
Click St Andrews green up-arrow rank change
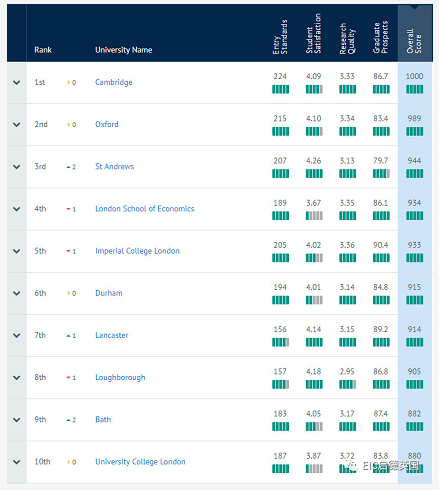(x=71, y=167)
